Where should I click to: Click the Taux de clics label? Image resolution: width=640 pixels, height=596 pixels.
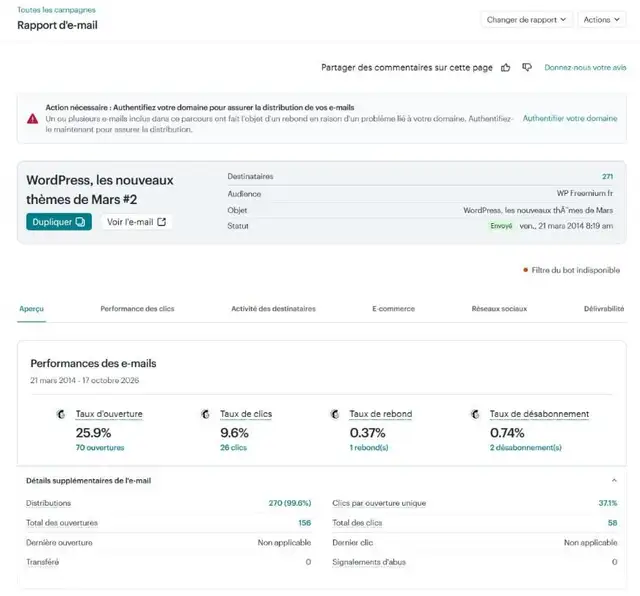point(246,414)
